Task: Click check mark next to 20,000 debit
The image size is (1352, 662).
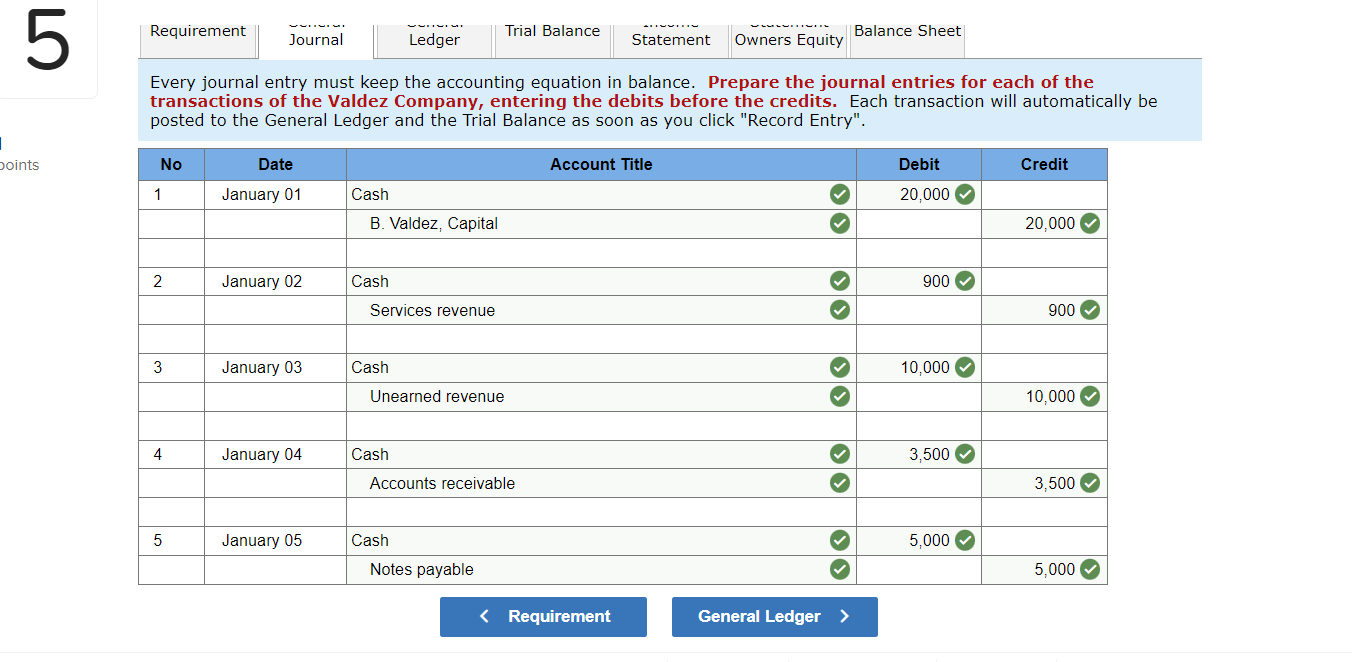Action: click(x=965, y=194)
